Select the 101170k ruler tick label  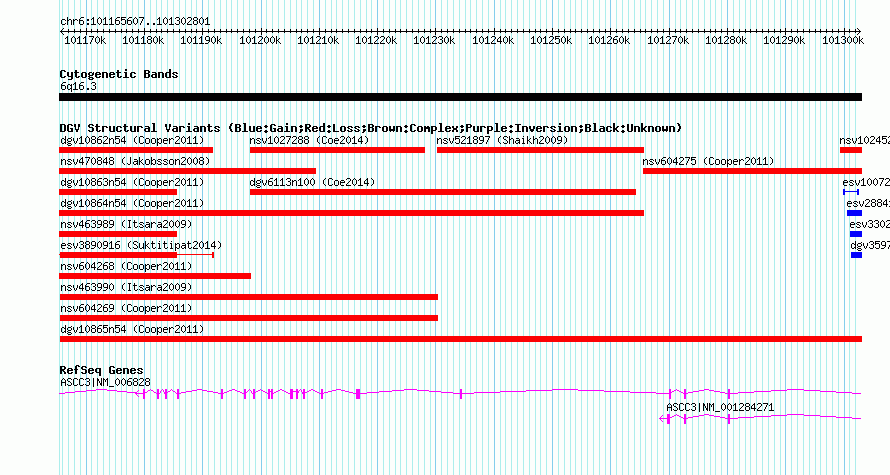pyautogui.click(x=85, y=40)
